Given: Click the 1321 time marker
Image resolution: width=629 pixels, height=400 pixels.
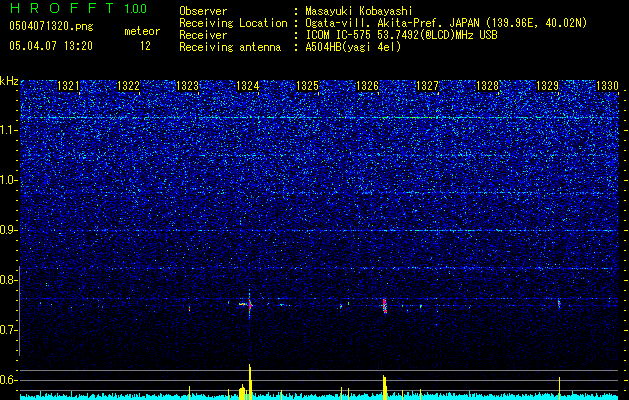Looking at the screenshot, I should (x=68, y=86).
